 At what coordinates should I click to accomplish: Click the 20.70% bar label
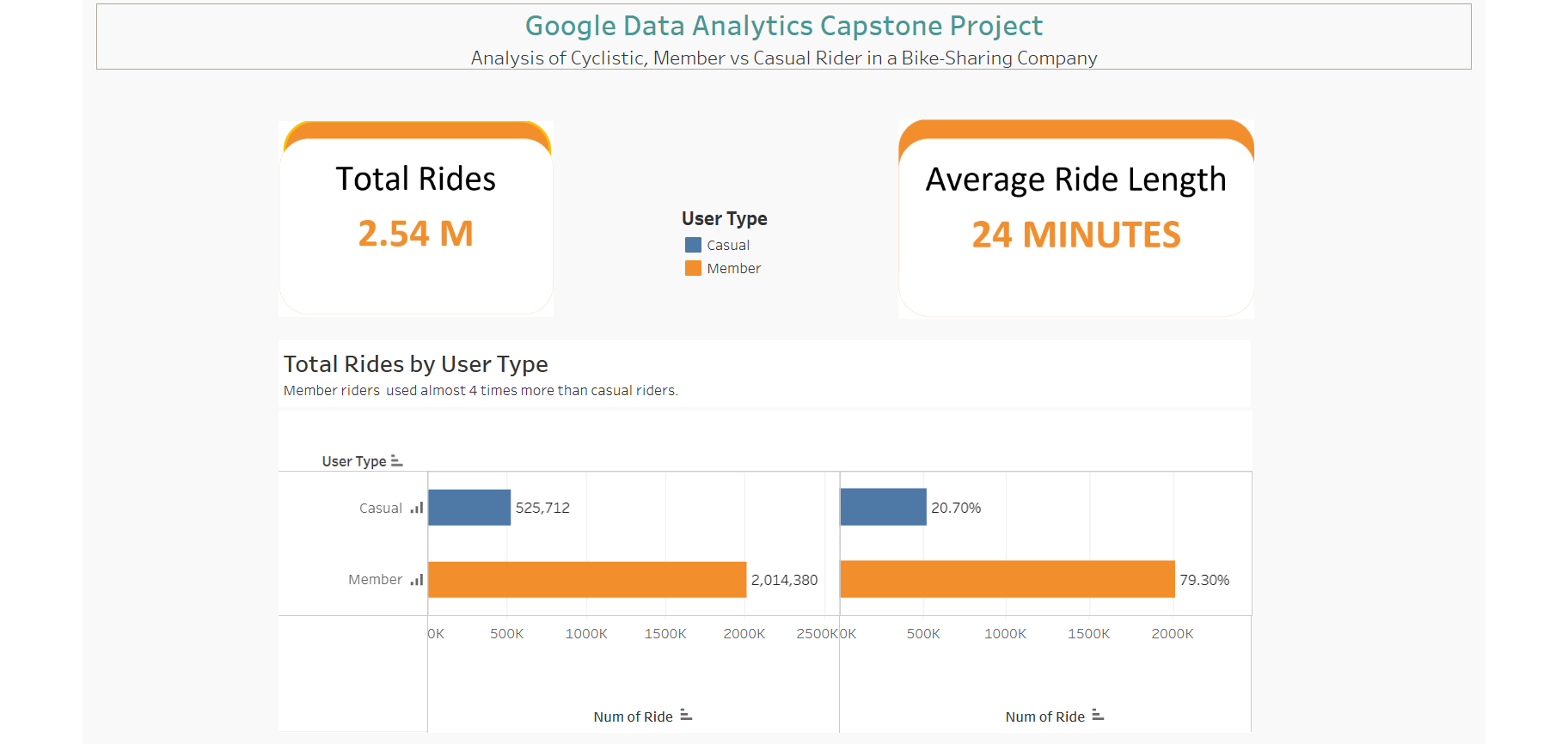[x=956, y=508]
